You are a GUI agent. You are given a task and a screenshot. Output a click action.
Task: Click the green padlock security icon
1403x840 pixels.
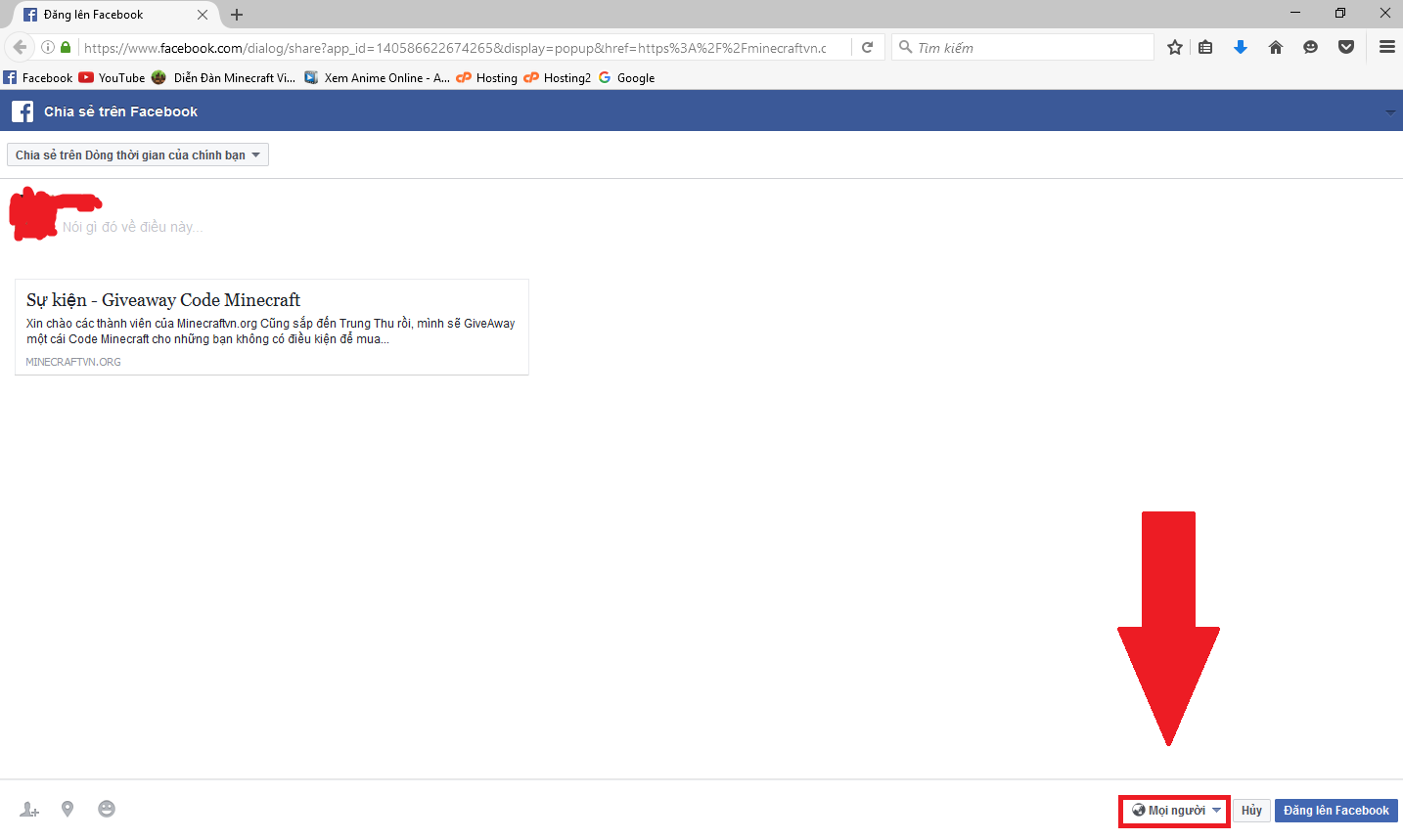[x=66, y=47]
